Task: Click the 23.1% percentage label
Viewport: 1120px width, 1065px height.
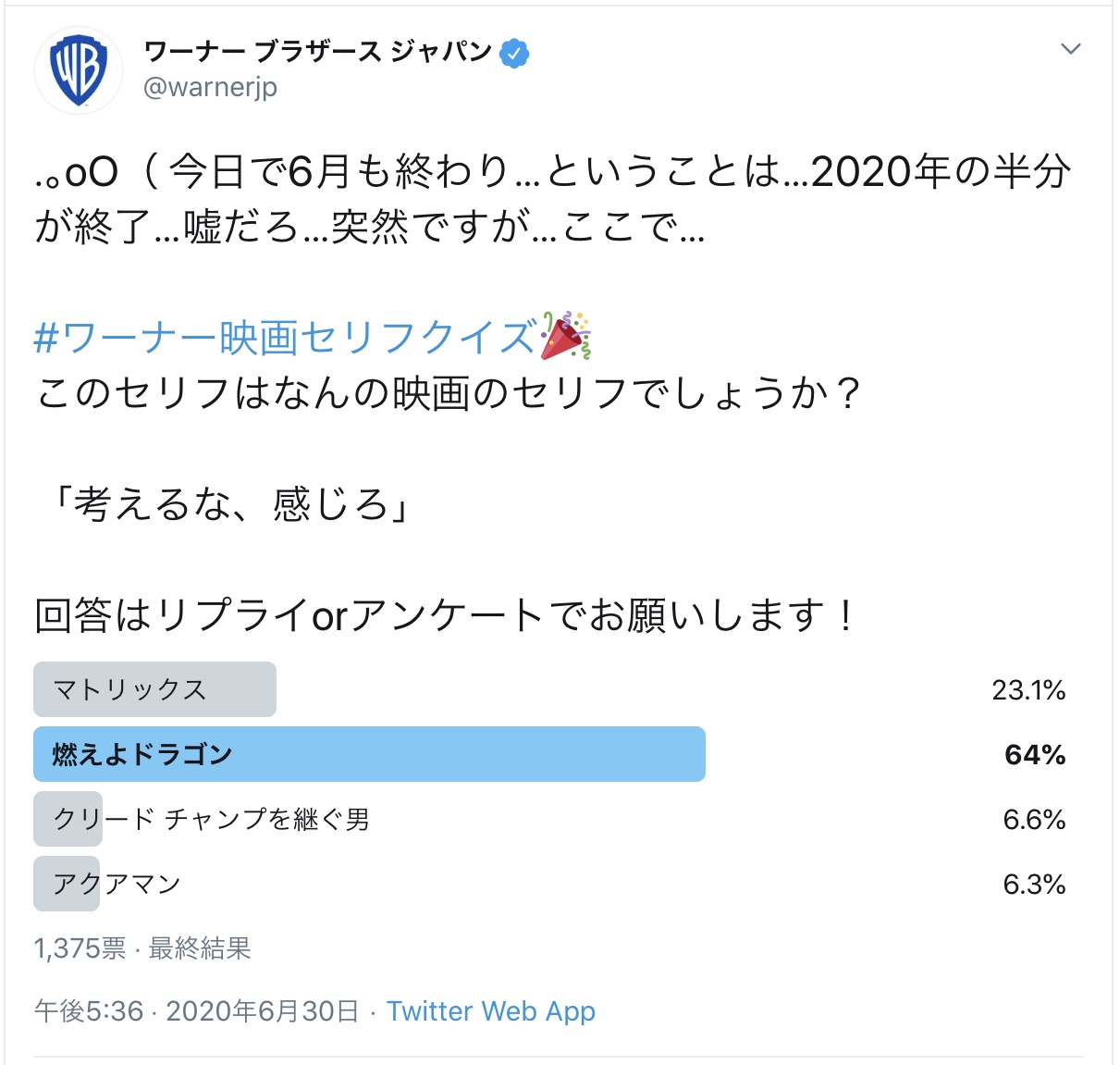Action: tap(1028, 690)
